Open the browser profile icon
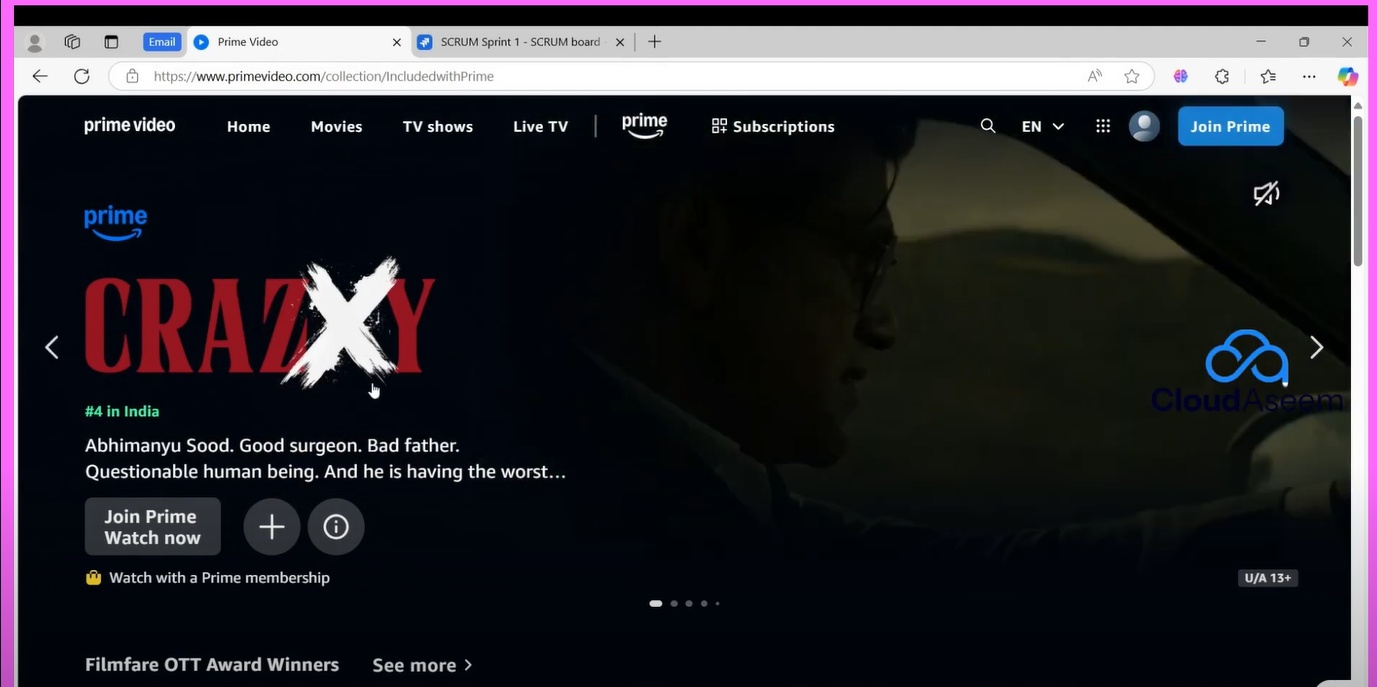Viewport: 1377px width, 687px height. coord(35,43)
